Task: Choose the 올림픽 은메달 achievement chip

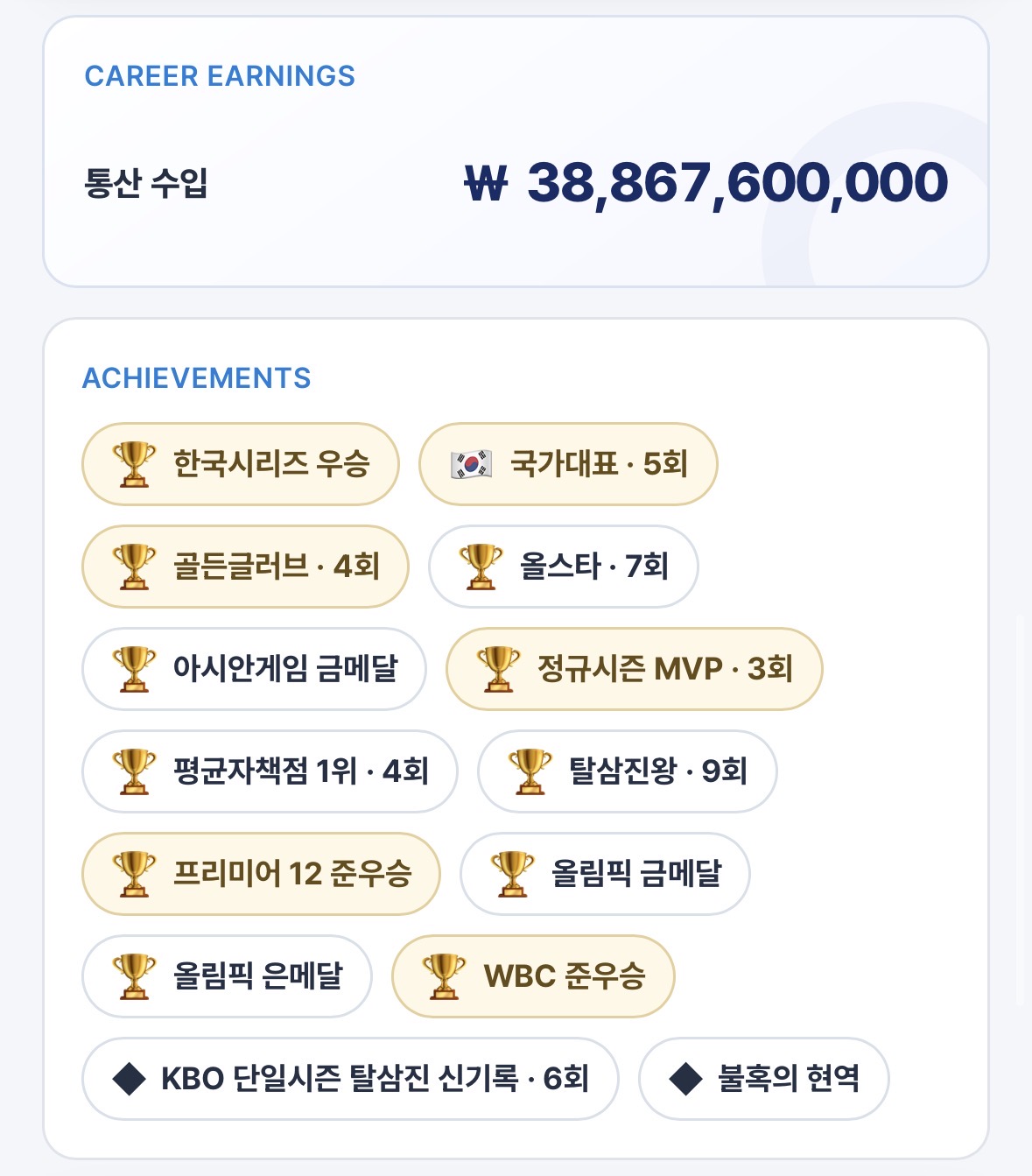Action: 227,976
